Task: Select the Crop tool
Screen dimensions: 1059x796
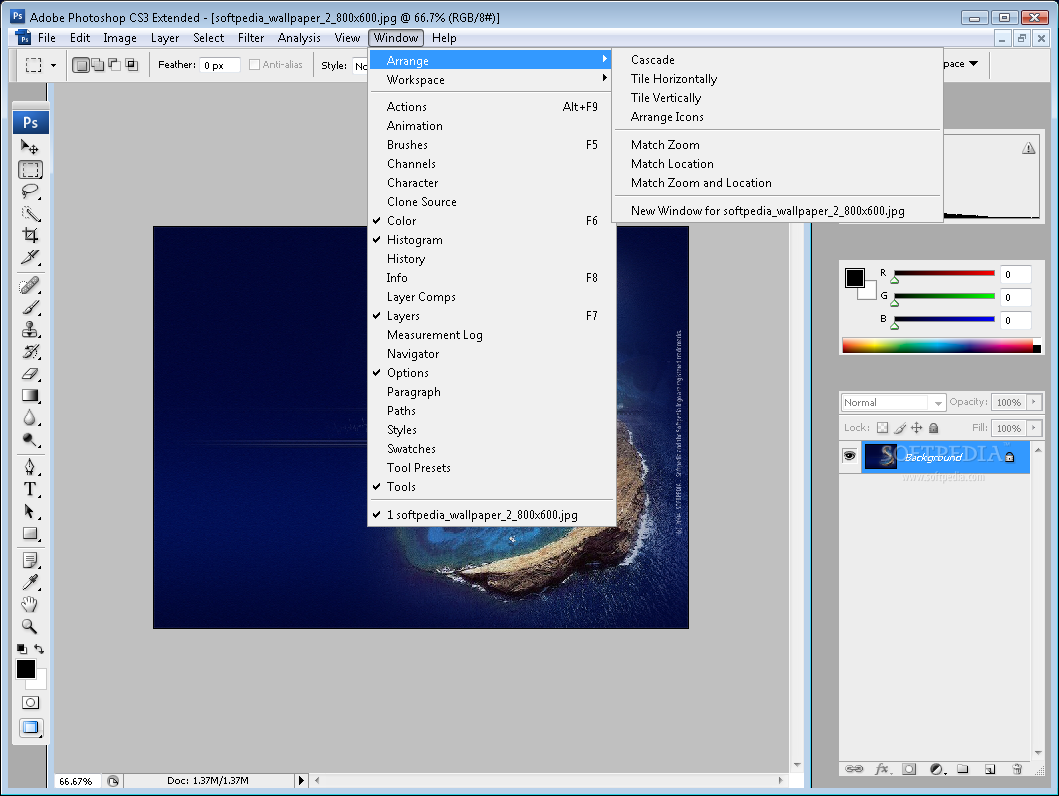Action: coord(30,236)
